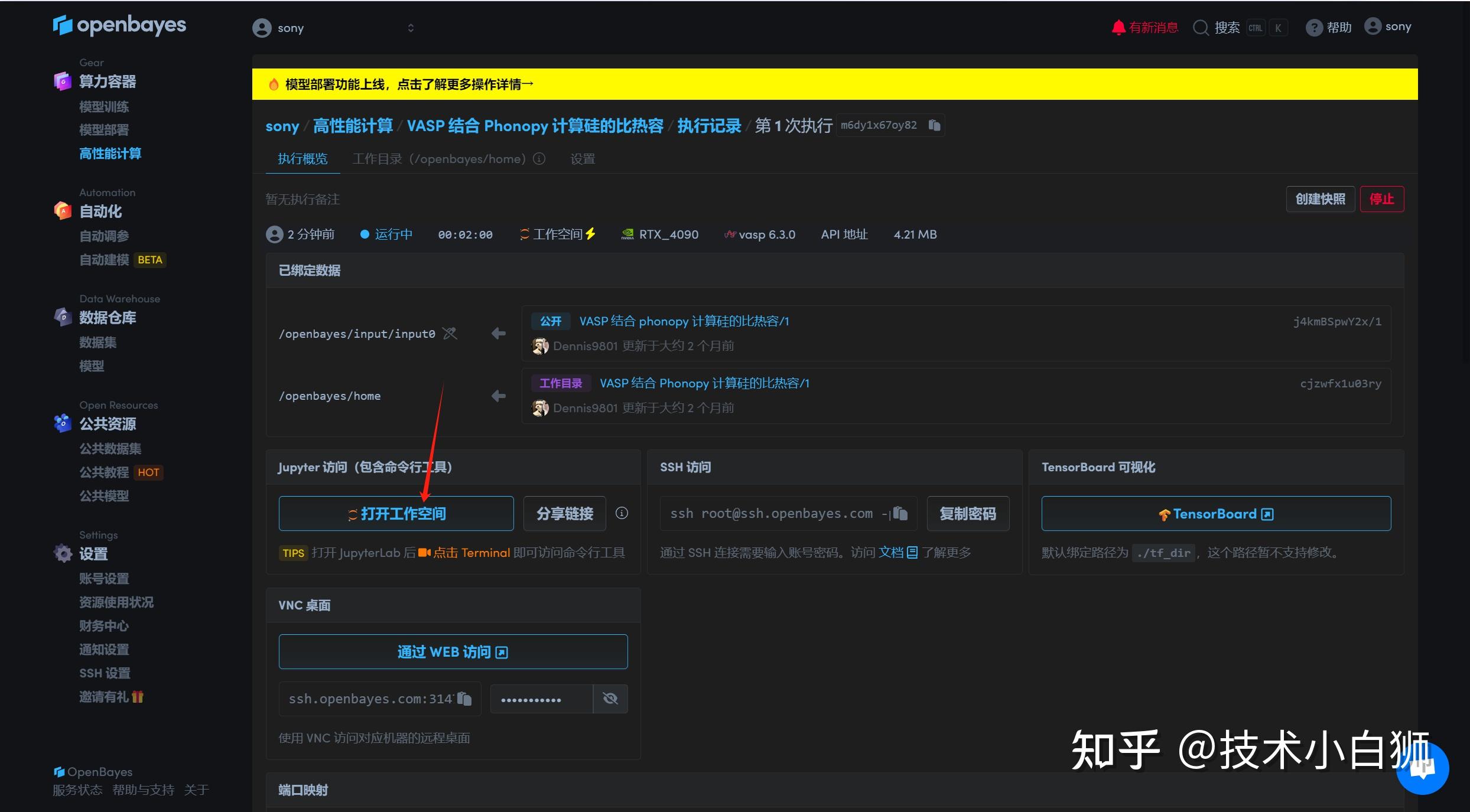The height and width of the screenshot is (812, 1470).
Task: Open the 文档 link in SSH section
Action: click(x=892, y=552)
